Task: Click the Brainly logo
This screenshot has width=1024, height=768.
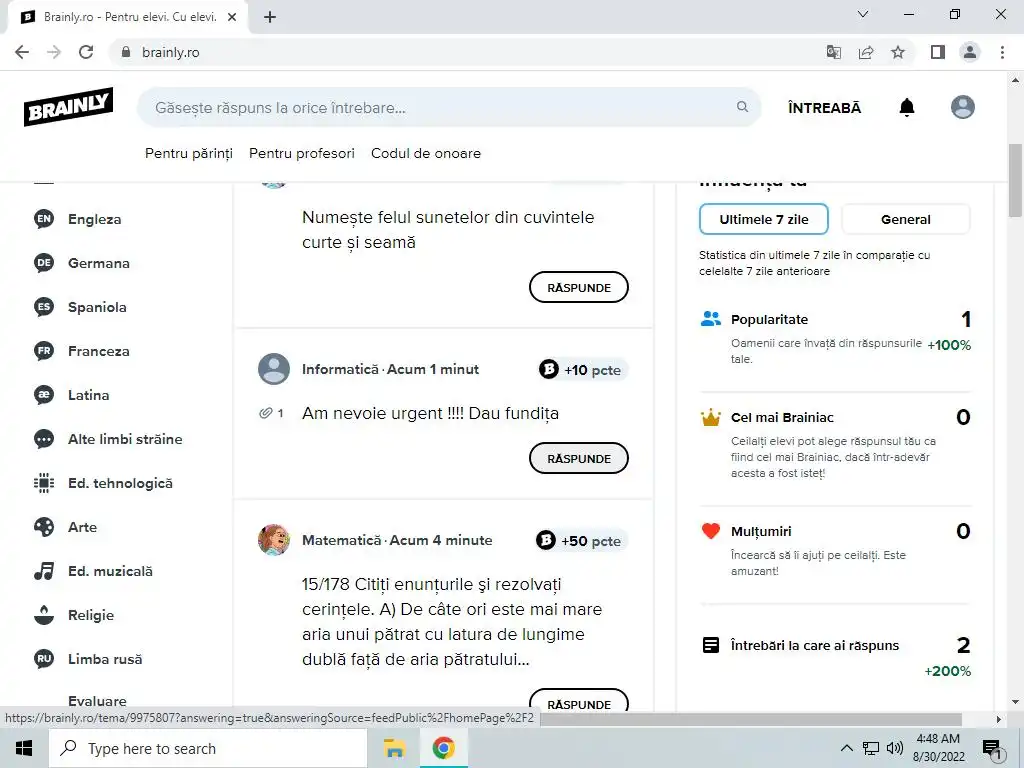Action: click(x=69, y=106)
